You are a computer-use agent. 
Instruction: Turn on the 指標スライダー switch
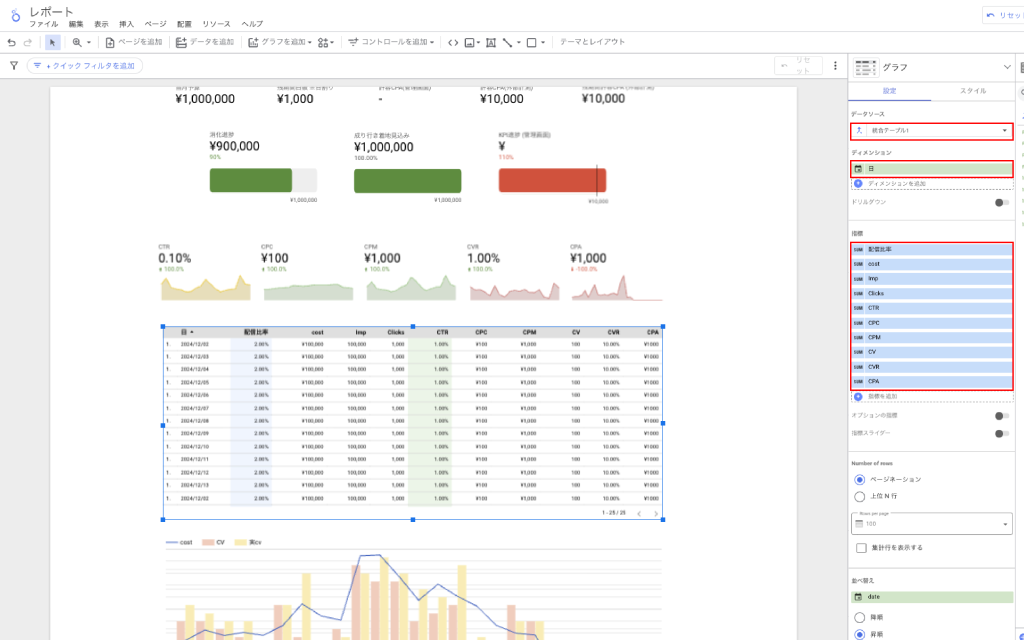pyautogui.click(x=1001, y=434)
